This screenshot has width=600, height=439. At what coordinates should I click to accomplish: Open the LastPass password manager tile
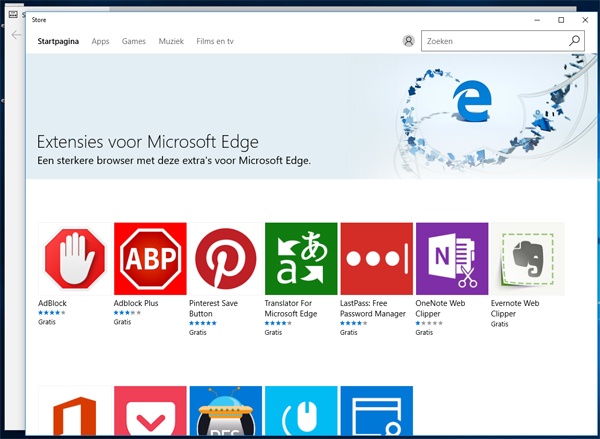(377, 259)
